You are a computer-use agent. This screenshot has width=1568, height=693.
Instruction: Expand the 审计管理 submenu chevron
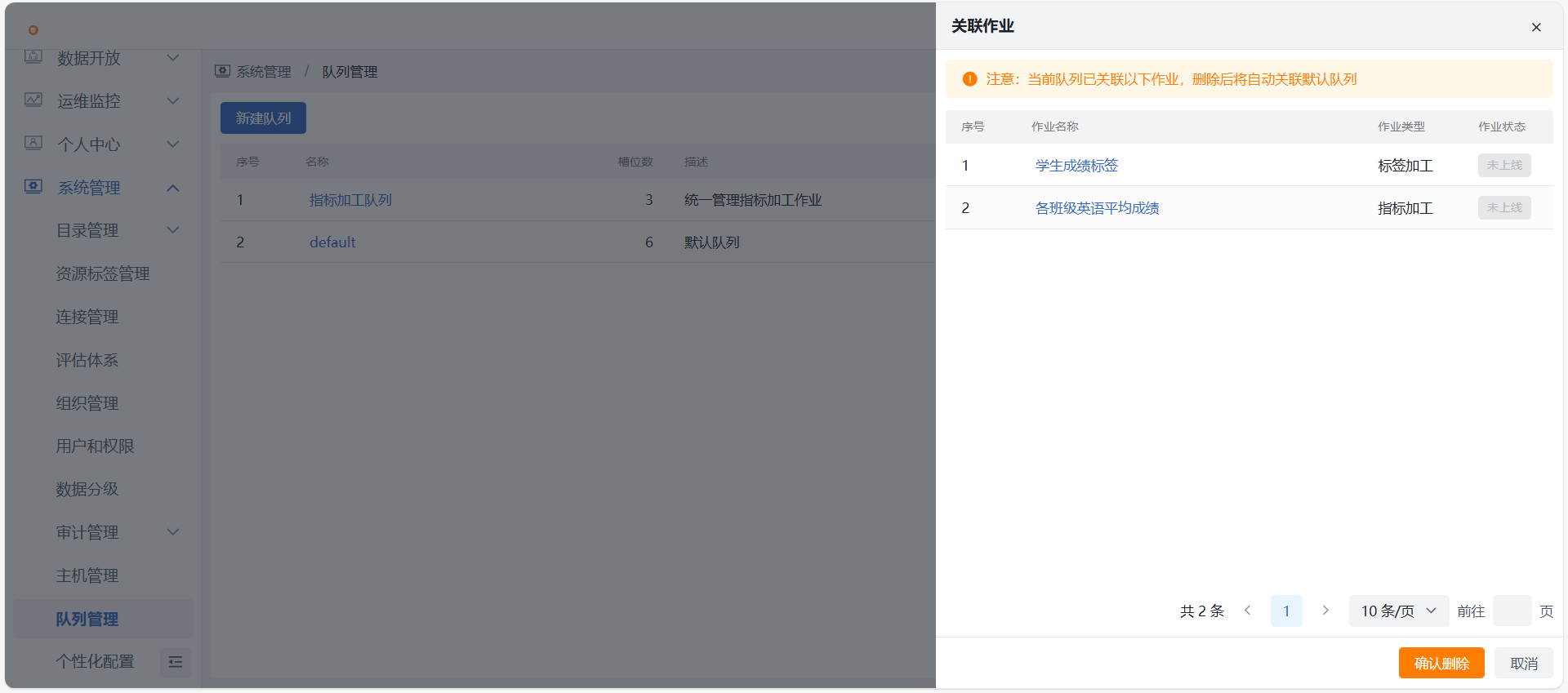coord(173,532)
